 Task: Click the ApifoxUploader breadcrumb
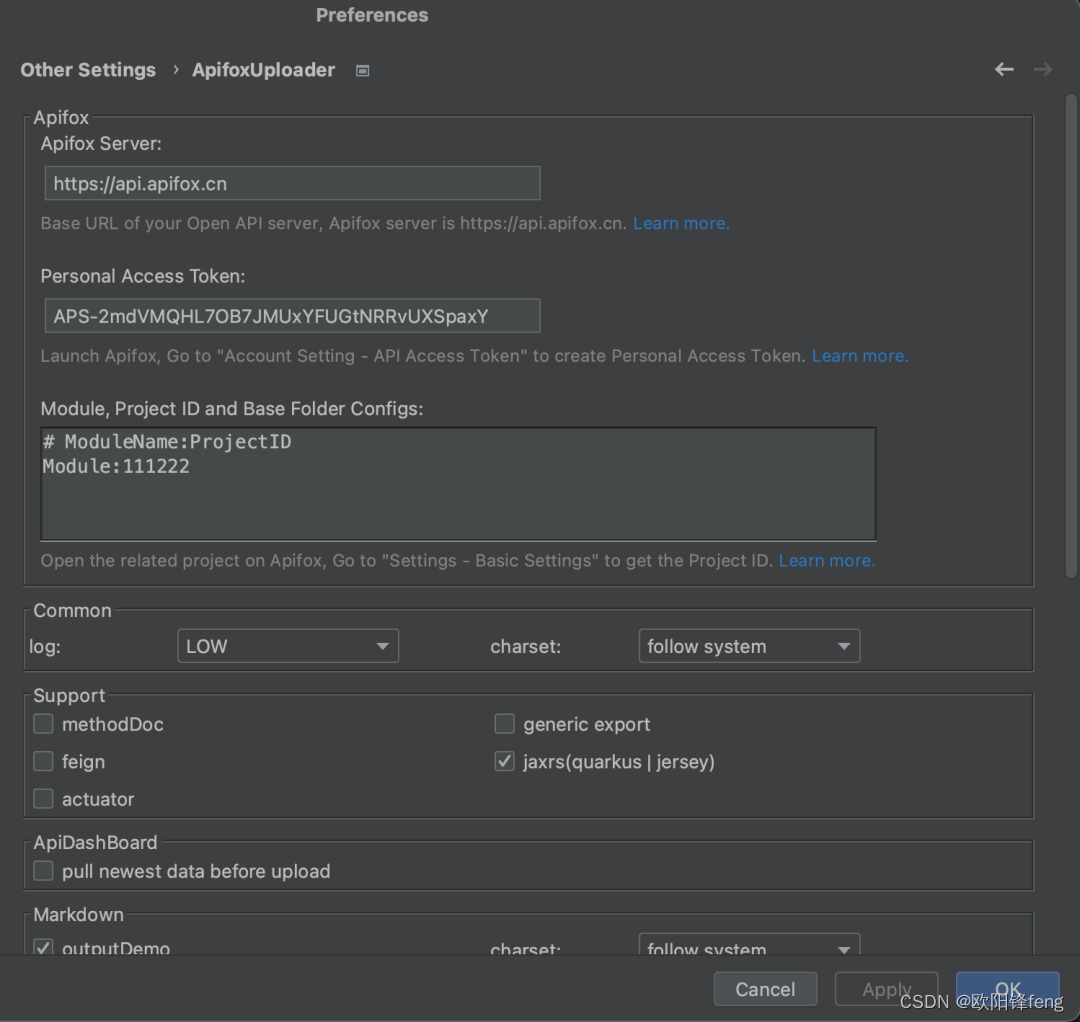coord(263,70)
